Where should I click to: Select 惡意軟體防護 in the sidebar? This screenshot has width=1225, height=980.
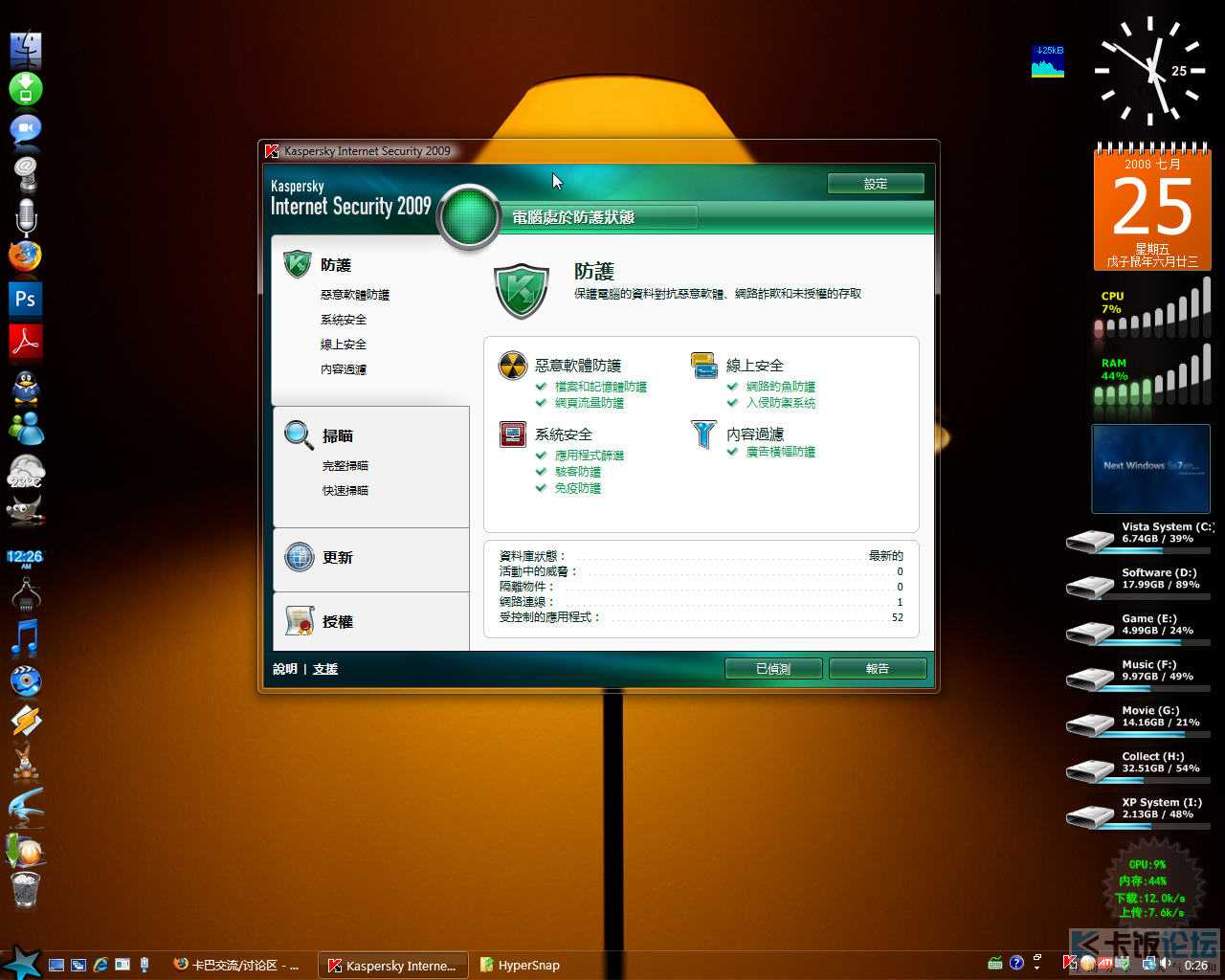tap(355, 295)
